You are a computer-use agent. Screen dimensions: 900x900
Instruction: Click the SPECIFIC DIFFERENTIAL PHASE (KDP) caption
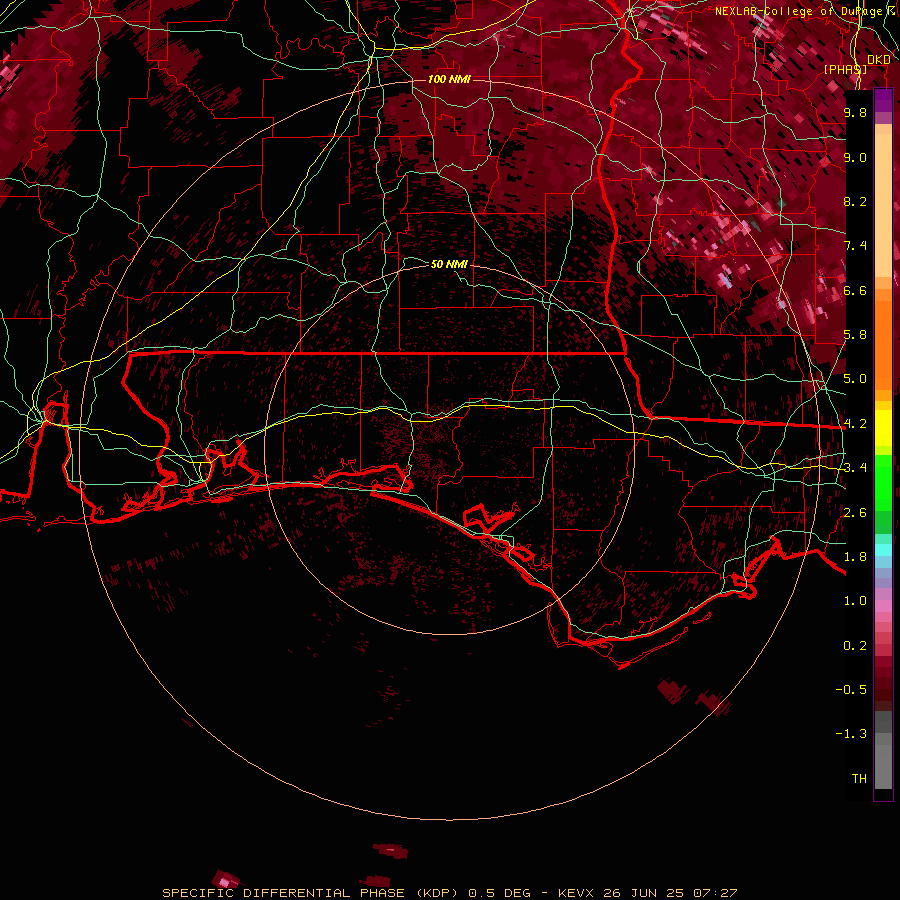click(310, 893)
